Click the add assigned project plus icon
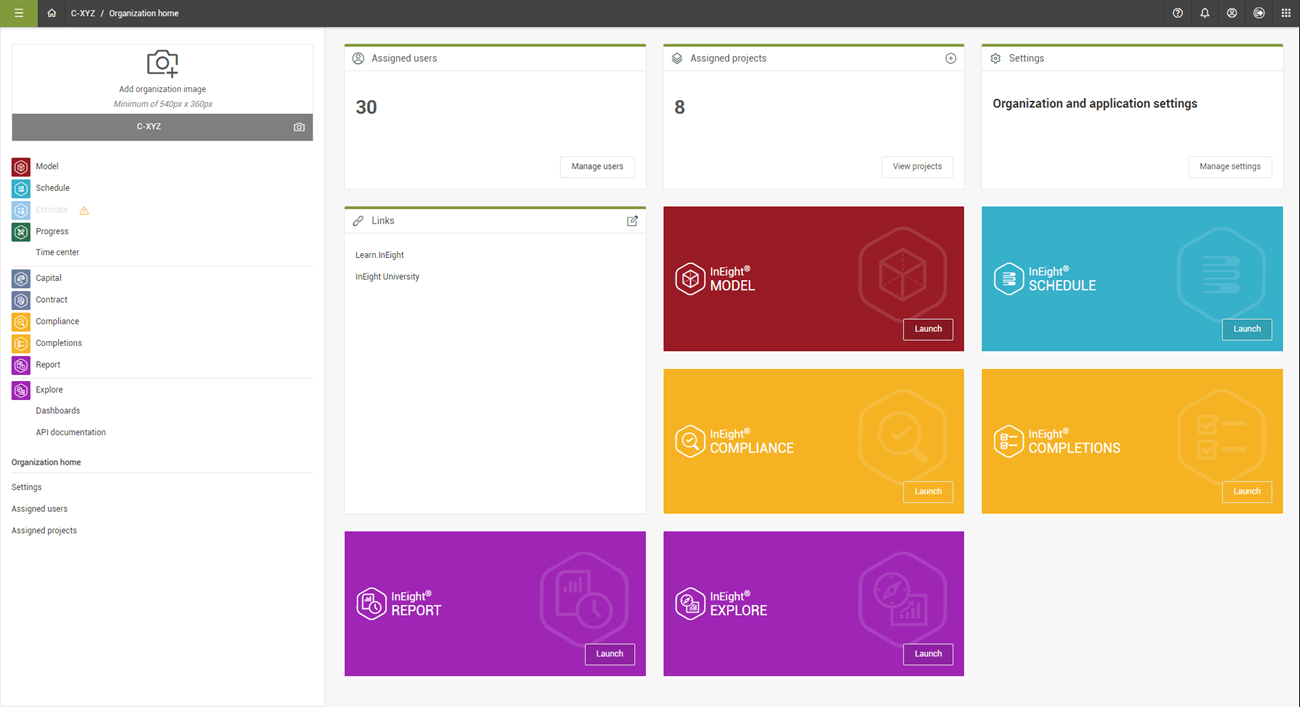The height and width of the screenshot is (707, 1300). point(950,58)
